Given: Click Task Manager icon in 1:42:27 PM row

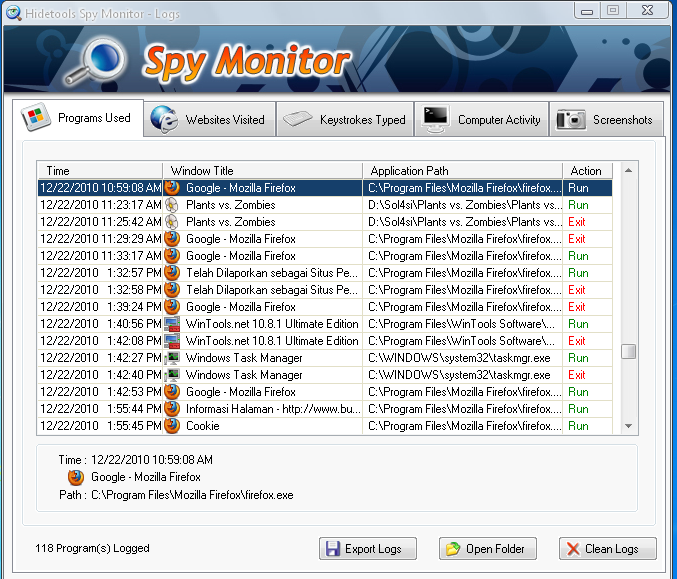Looking at the screenshot, I should [x=172, y=358].
